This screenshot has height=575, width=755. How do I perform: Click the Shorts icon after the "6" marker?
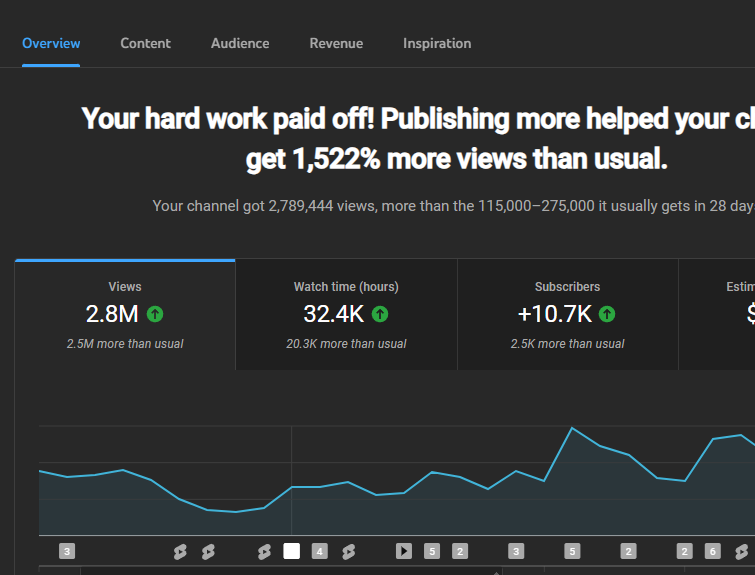tap(742, 551)
